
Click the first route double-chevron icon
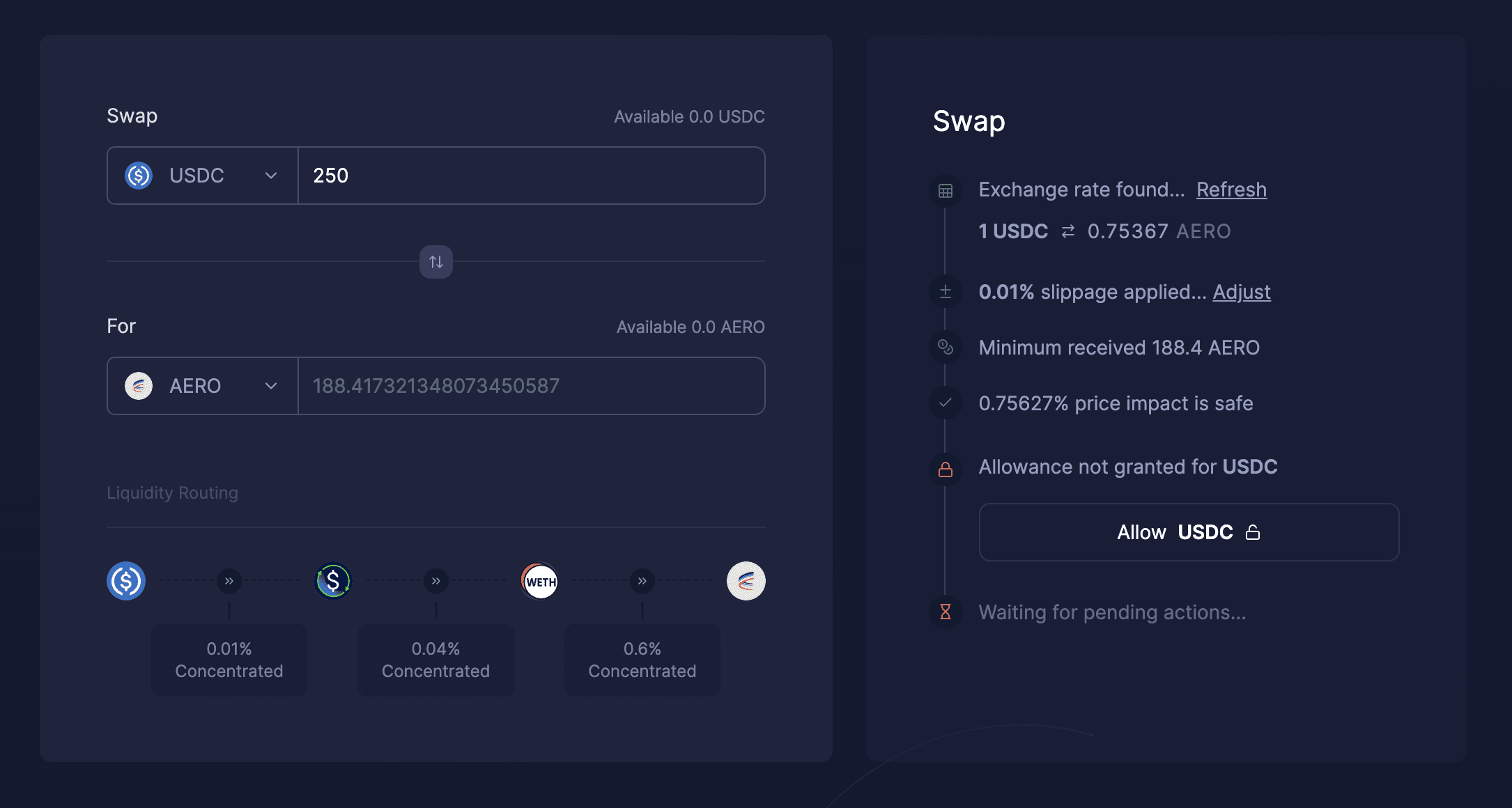(x=229, y=581)
